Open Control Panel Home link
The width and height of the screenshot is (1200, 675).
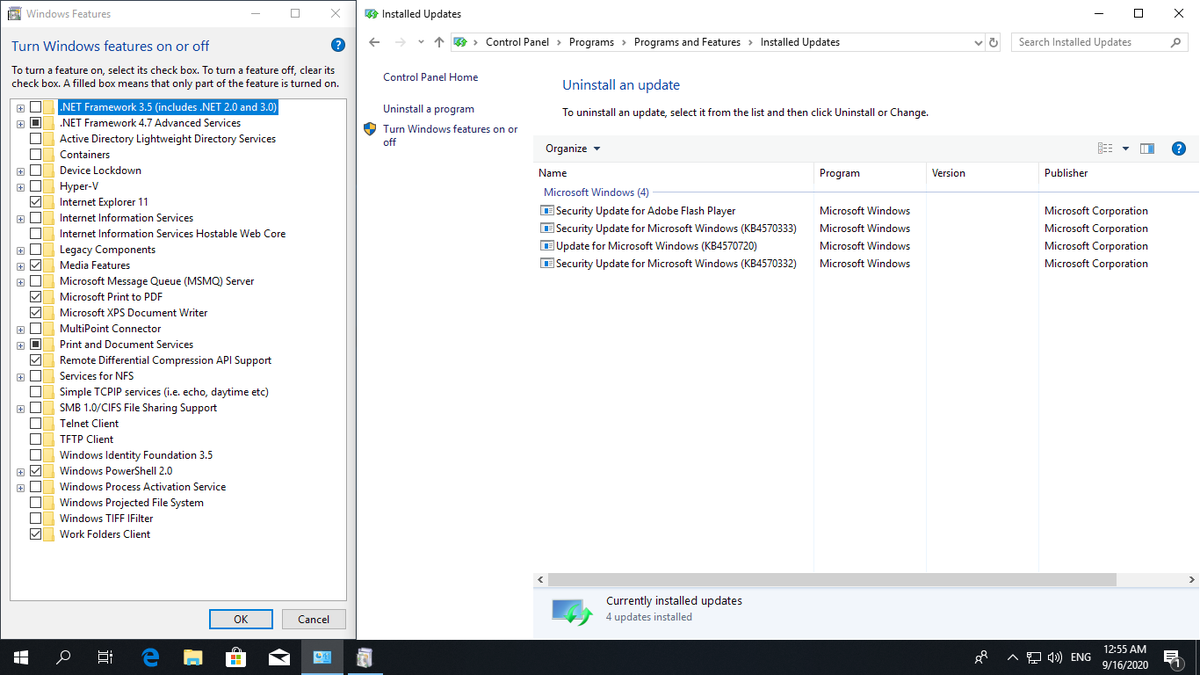[x=430, y=77]
